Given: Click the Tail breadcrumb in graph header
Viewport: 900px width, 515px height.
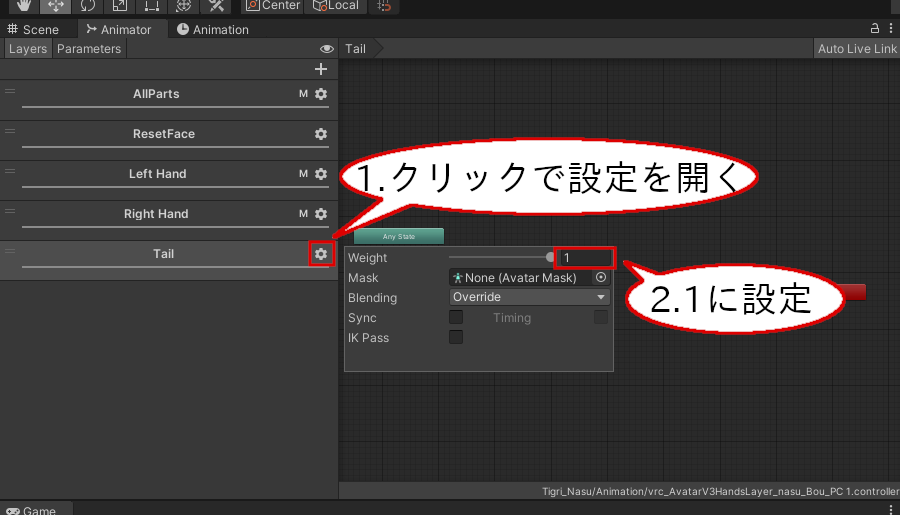Looking at the screenshot, I should (x=355, y=49).
